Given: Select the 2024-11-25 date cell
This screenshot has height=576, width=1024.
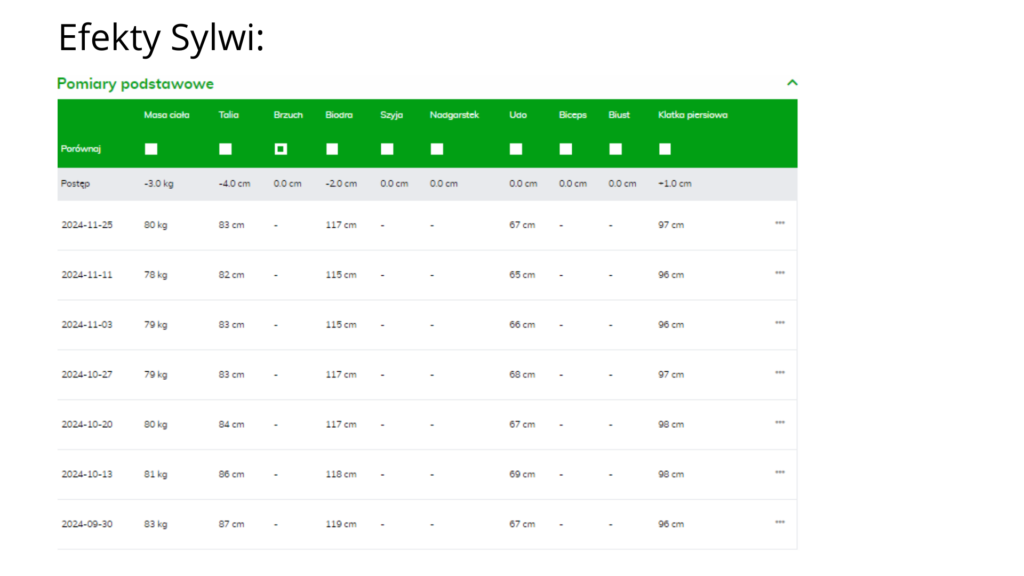Looking at the screenshot, I should 87,225.
